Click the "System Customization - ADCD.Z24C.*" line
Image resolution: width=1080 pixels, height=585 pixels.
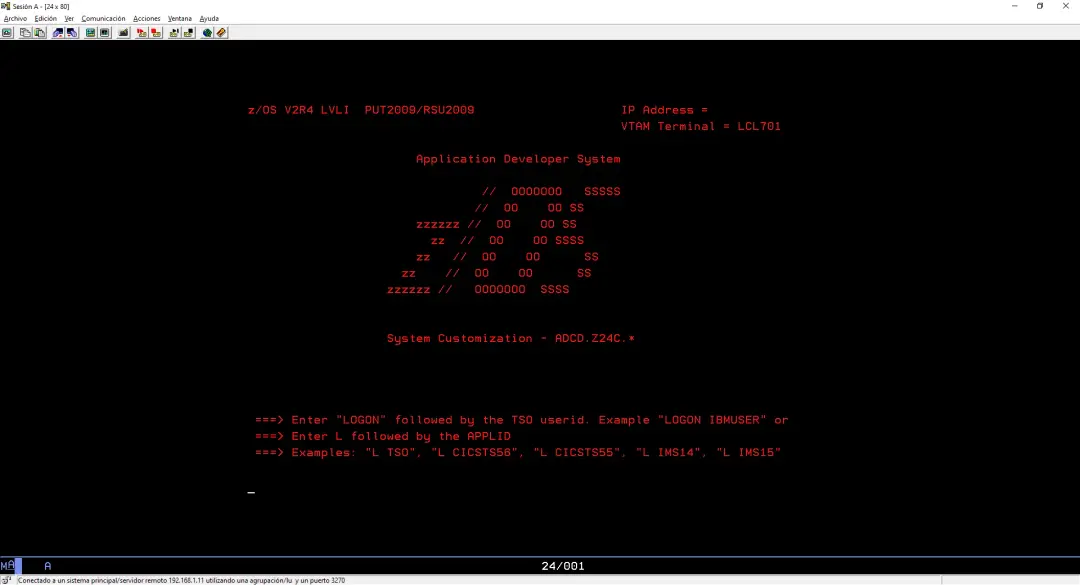[510, 338]
